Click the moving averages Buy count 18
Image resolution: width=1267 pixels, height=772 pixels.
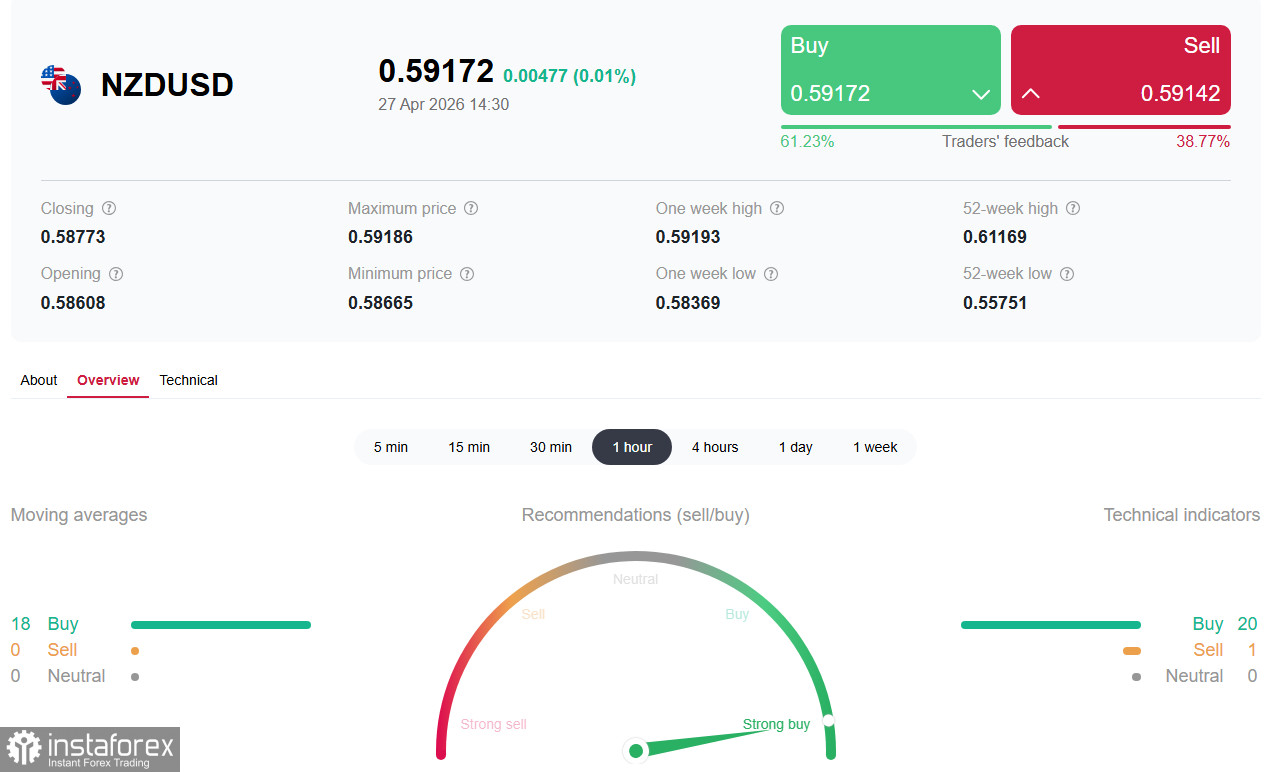click(21, 624)
